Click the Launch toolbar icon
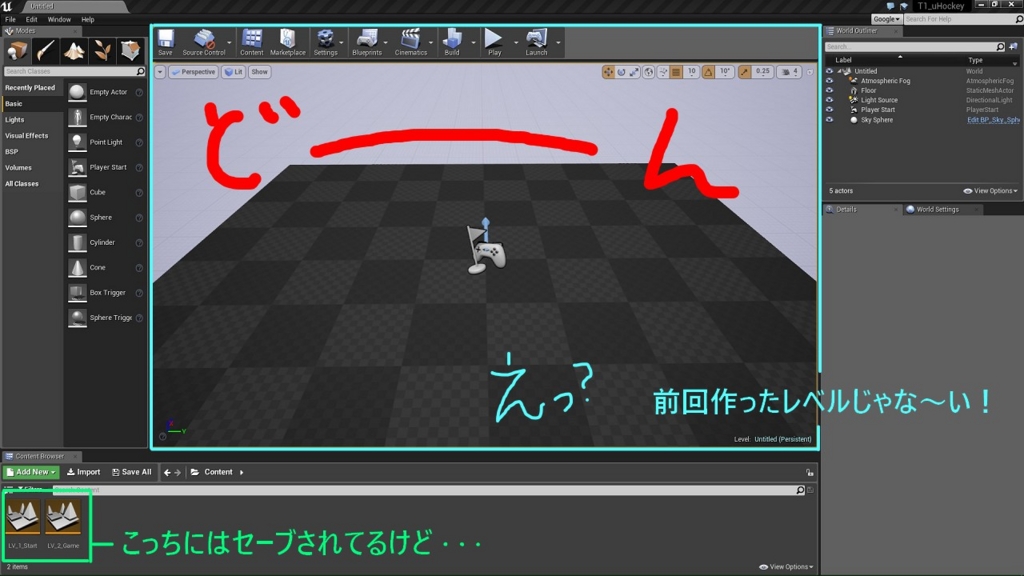 (x=536, y=42)
